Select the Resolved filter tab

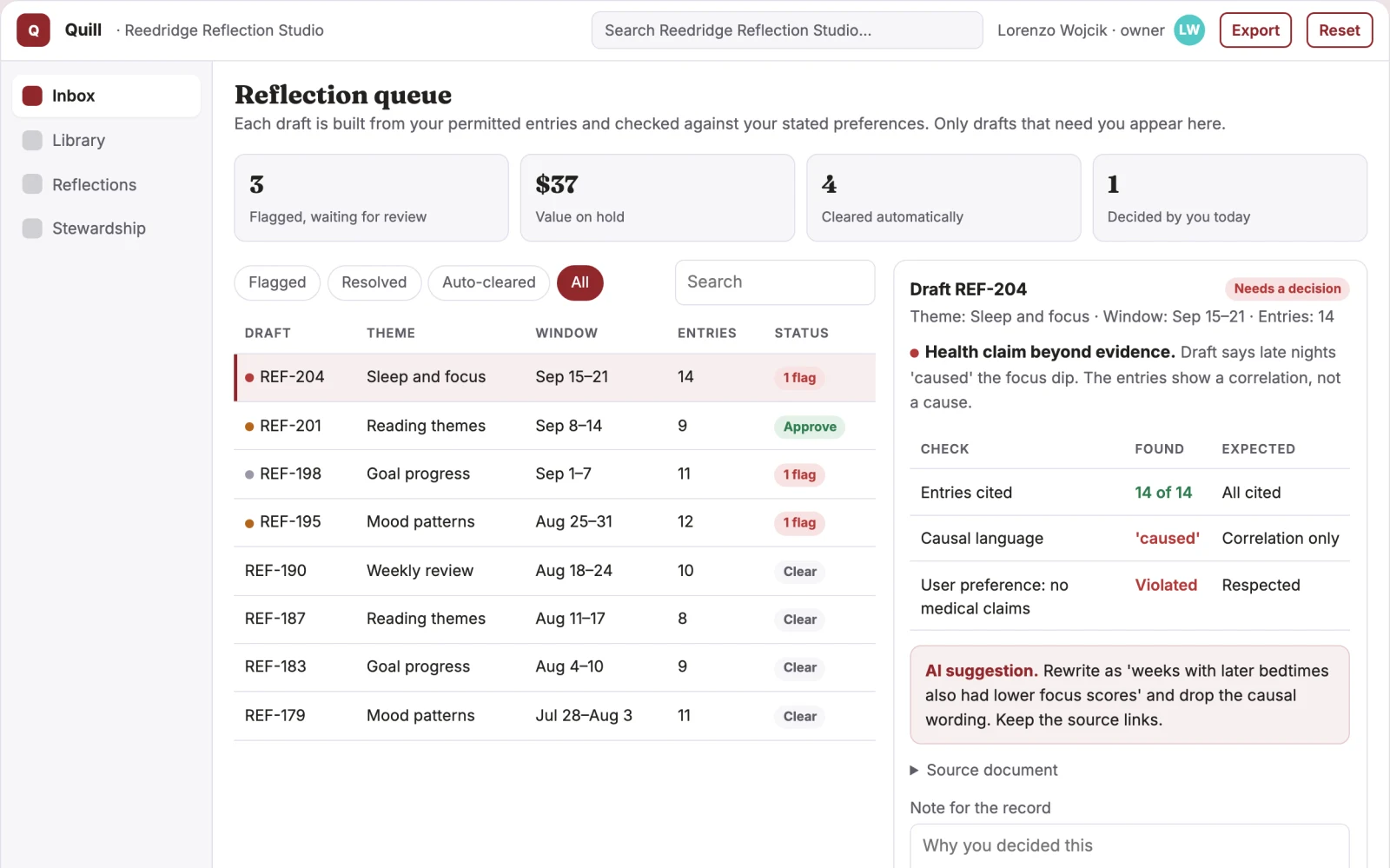(x=374, y=282)
